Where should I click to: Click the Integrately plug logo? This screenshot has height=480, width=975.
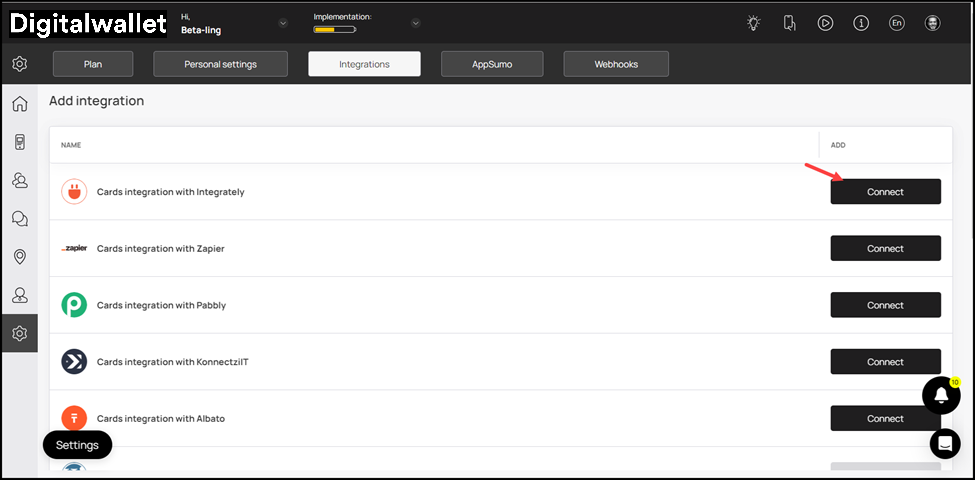(x=75, y=192)
